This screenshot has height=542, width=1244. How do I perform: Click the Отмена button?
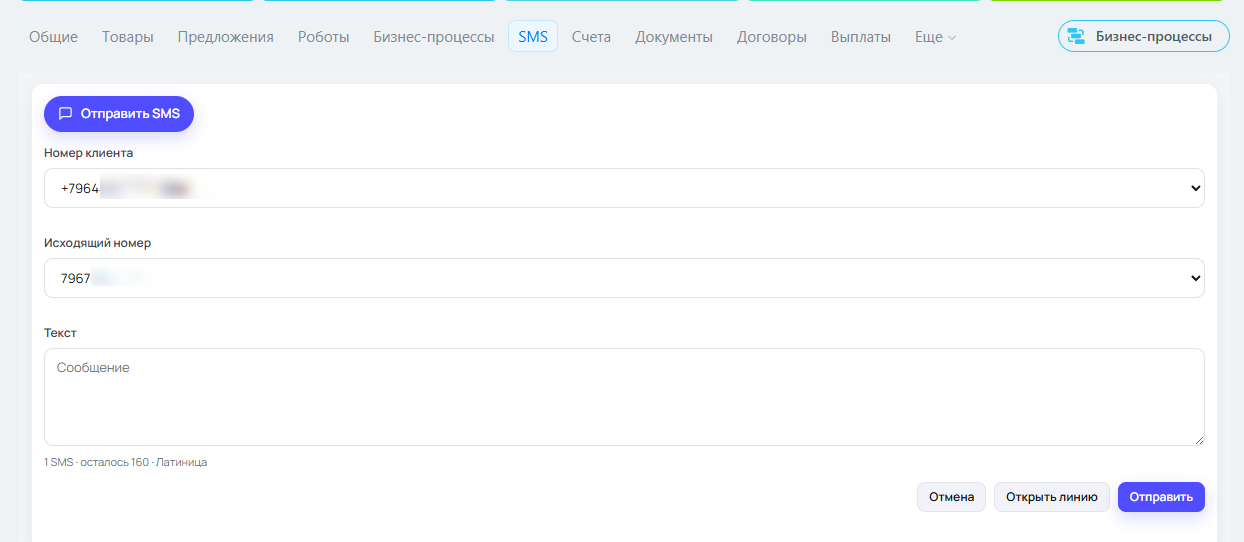click(x=951, y=497)
